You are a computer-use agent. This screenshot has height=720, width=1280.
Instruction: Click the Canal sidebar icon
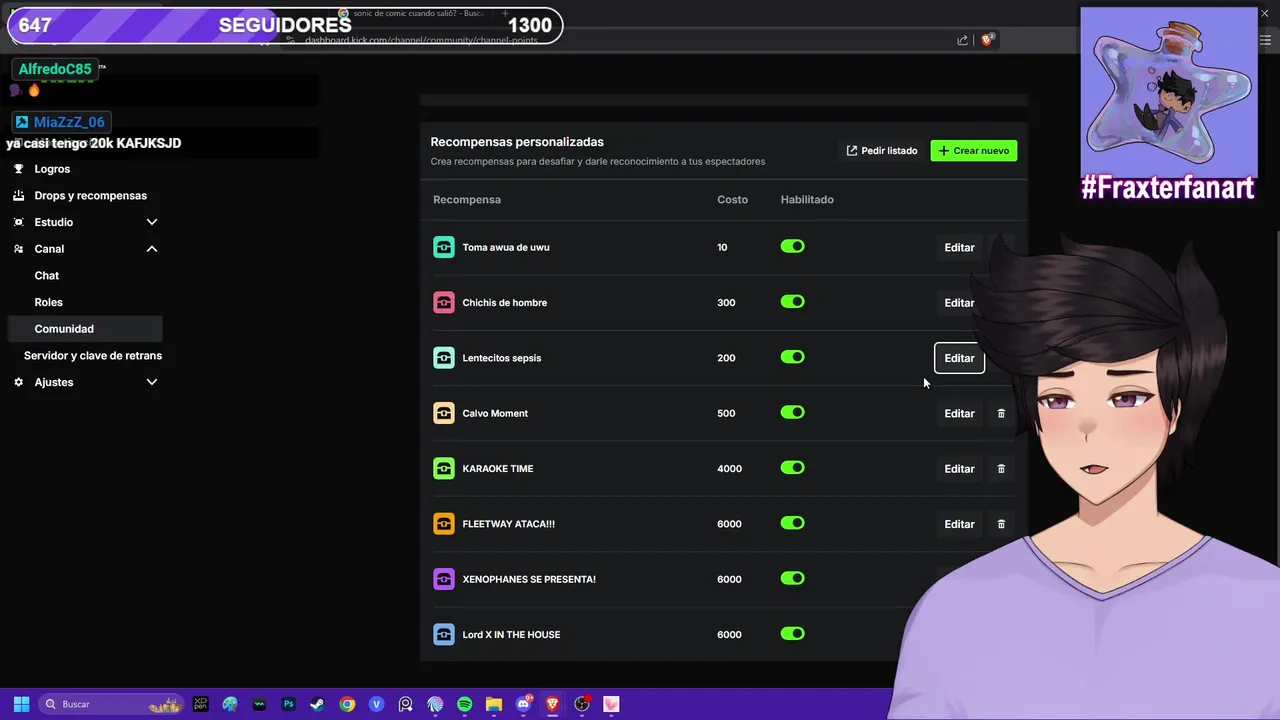coord(18,248)
